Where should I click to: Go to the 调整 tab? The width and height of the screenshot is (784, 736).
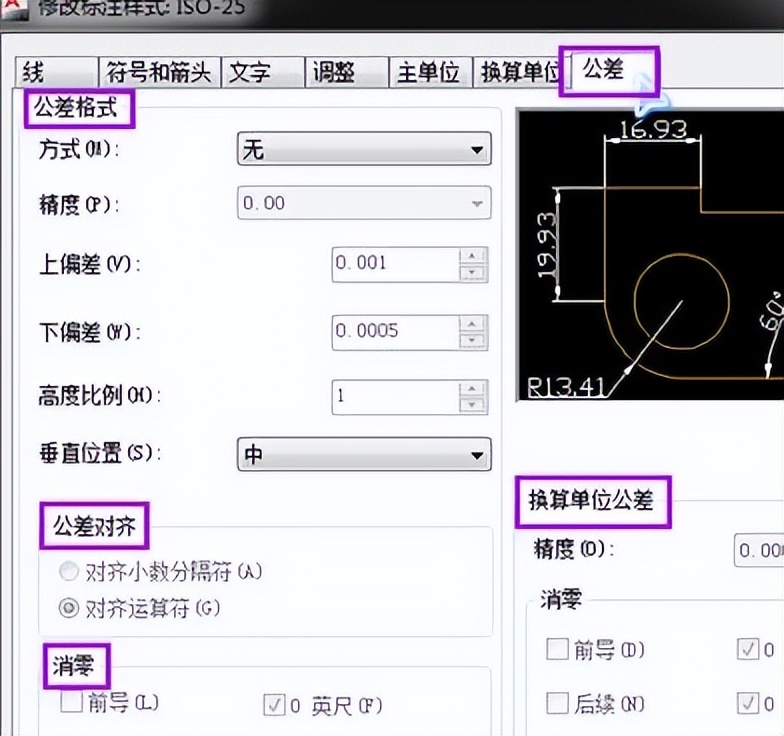pyautogui.click(x=346, y=72)
